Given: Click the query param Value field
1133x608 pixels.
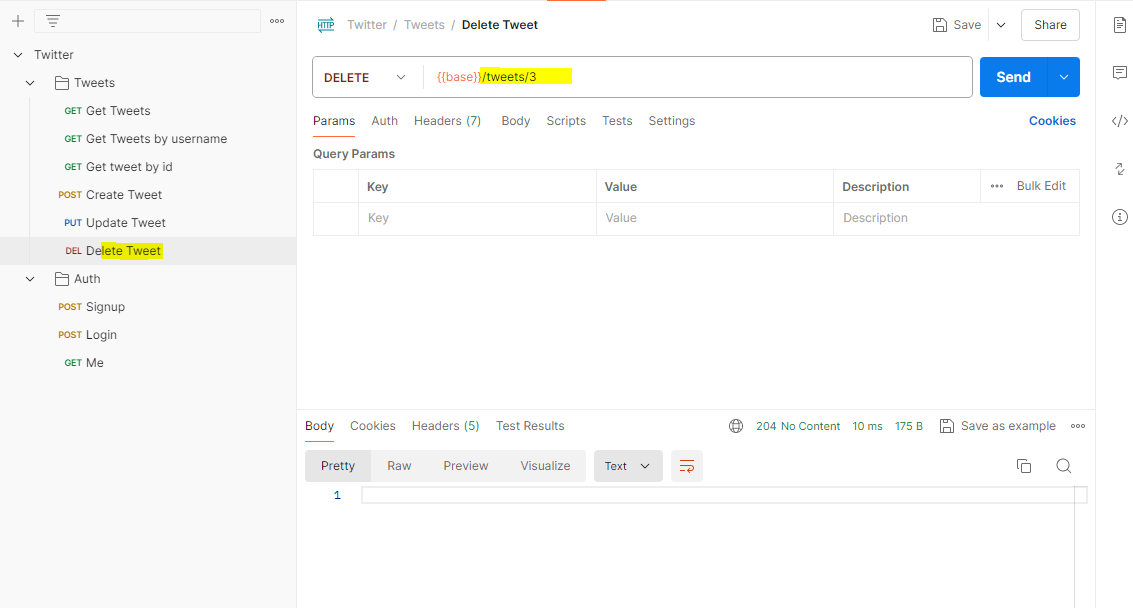Looking at the screenshot, I should coord(715,218).
